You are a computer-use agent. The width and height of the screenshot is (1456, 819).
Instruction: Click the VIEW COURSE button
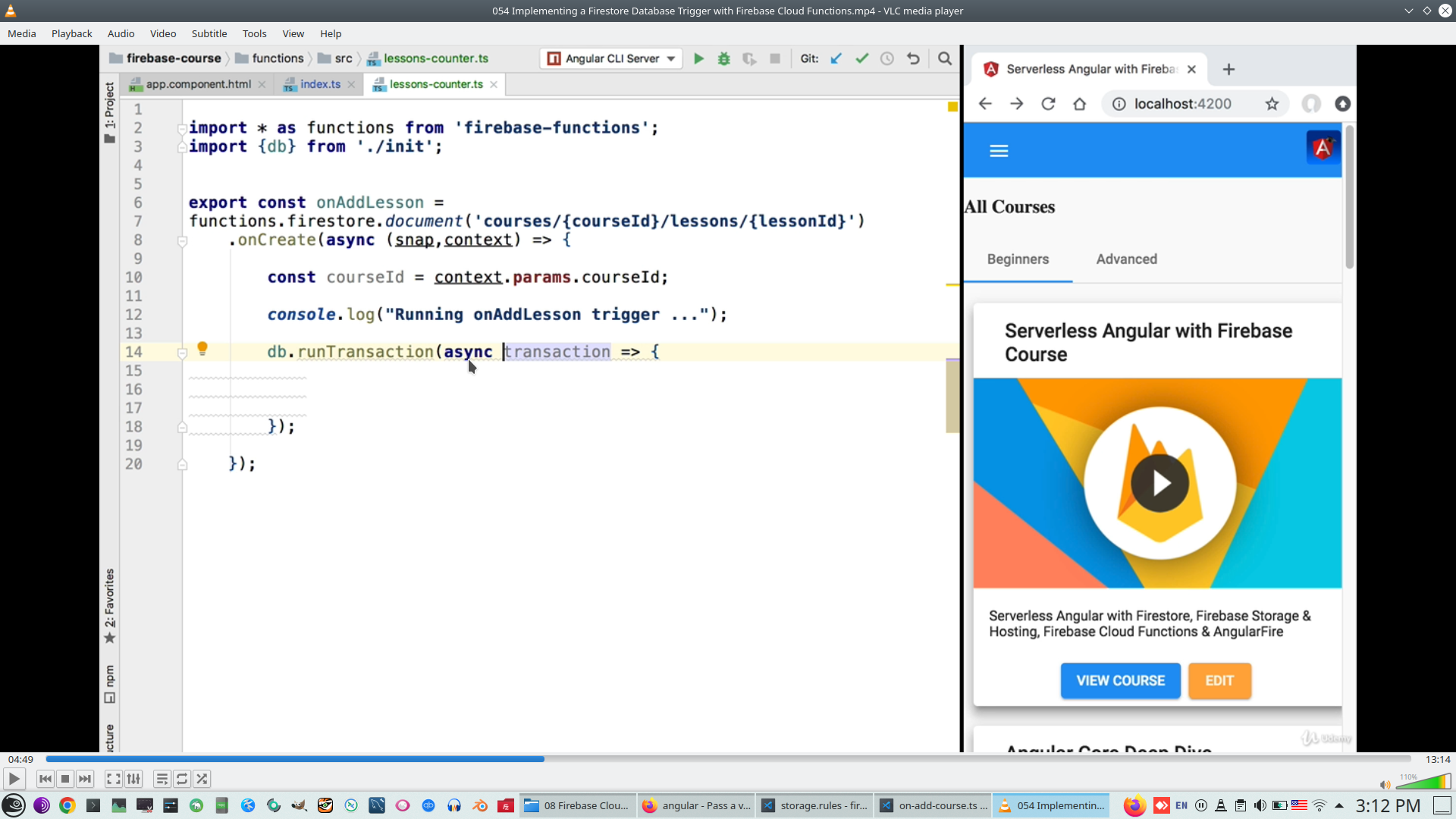(1120, 680)
